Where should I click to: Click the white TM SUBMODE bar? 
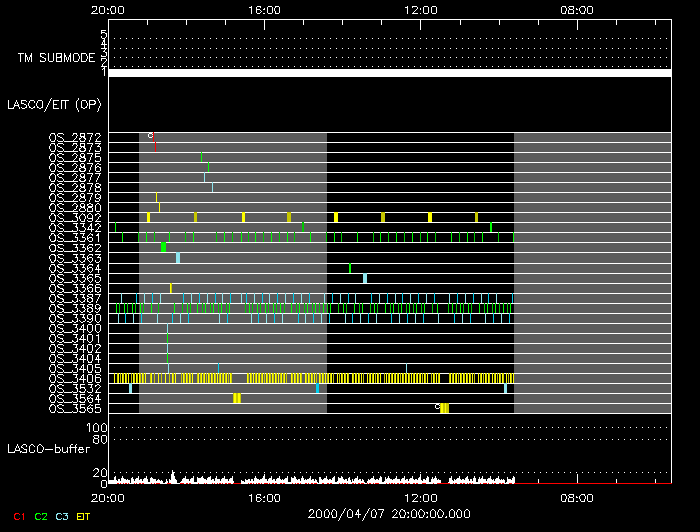click(389, 73)
